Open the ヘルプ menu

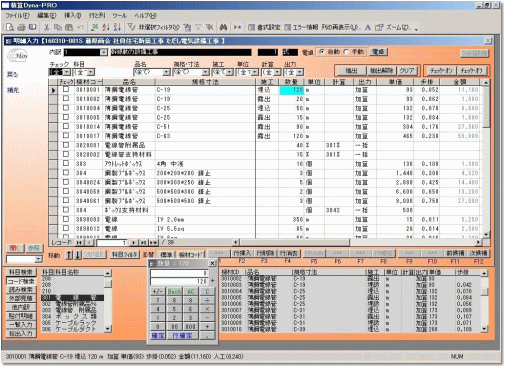point(145,15)
